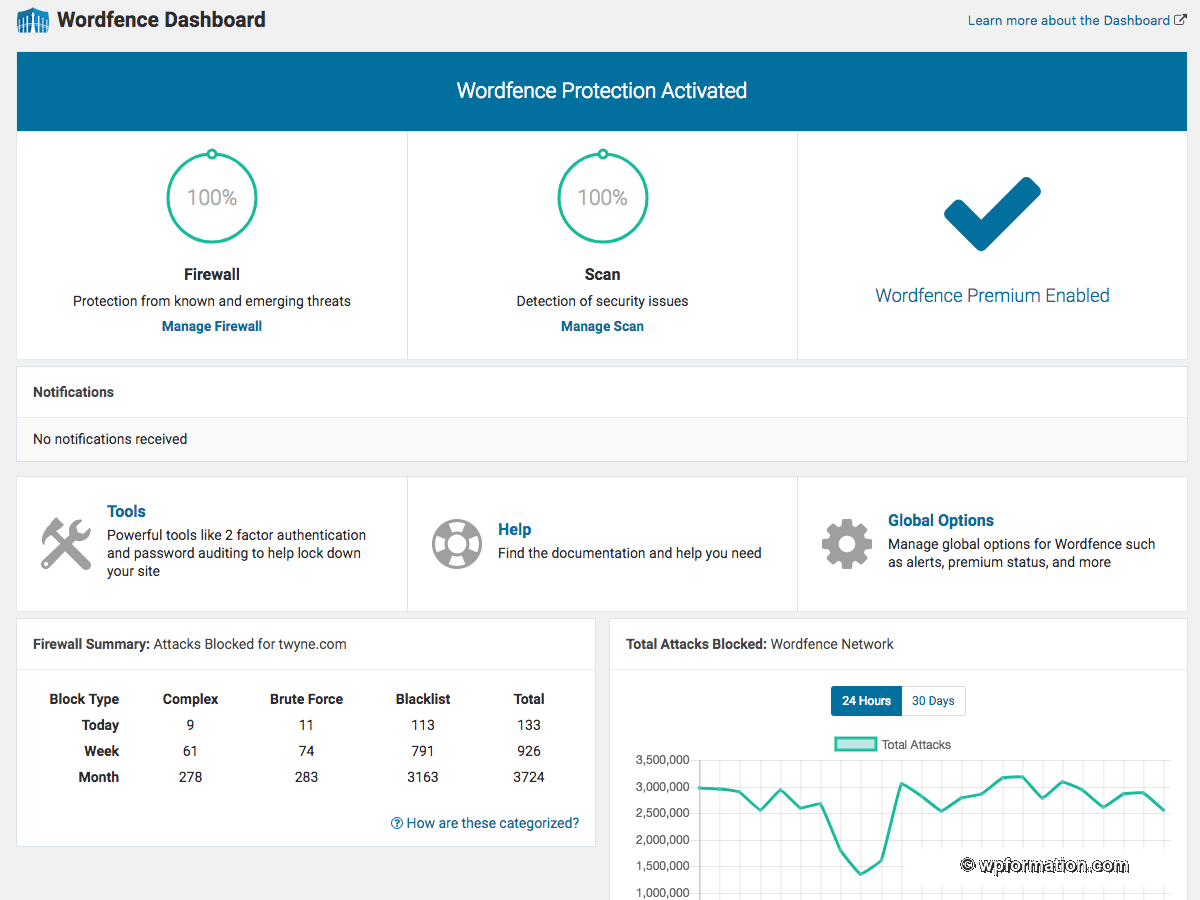The width and height of the screenshot is (1200, 900).
Task: Toggle the Total Attacks legend swatch
Action: (x=855, y=744)
